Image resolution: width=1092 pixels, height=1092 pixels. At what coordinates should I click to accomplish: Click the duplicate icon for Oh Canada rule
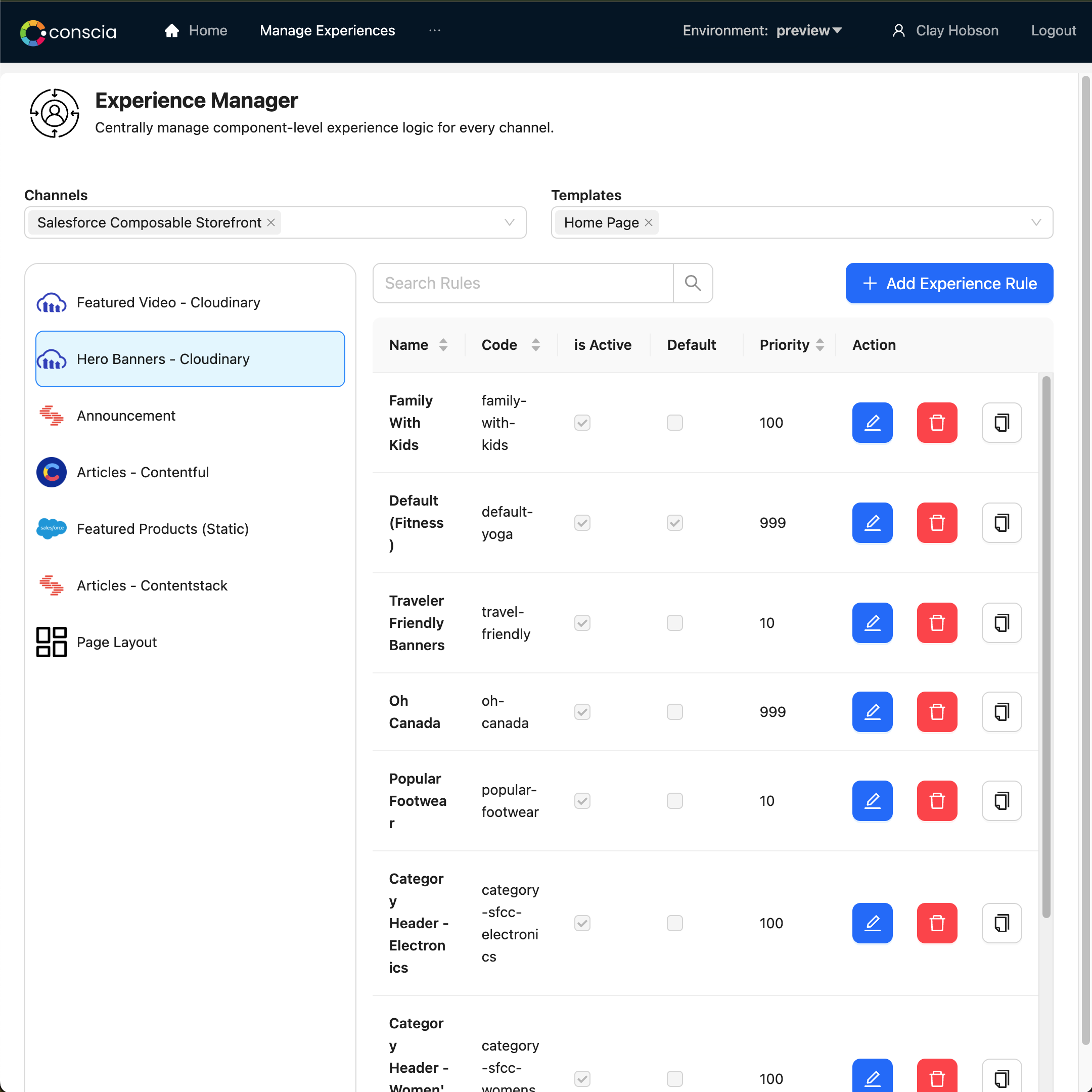click(1001, 711)
